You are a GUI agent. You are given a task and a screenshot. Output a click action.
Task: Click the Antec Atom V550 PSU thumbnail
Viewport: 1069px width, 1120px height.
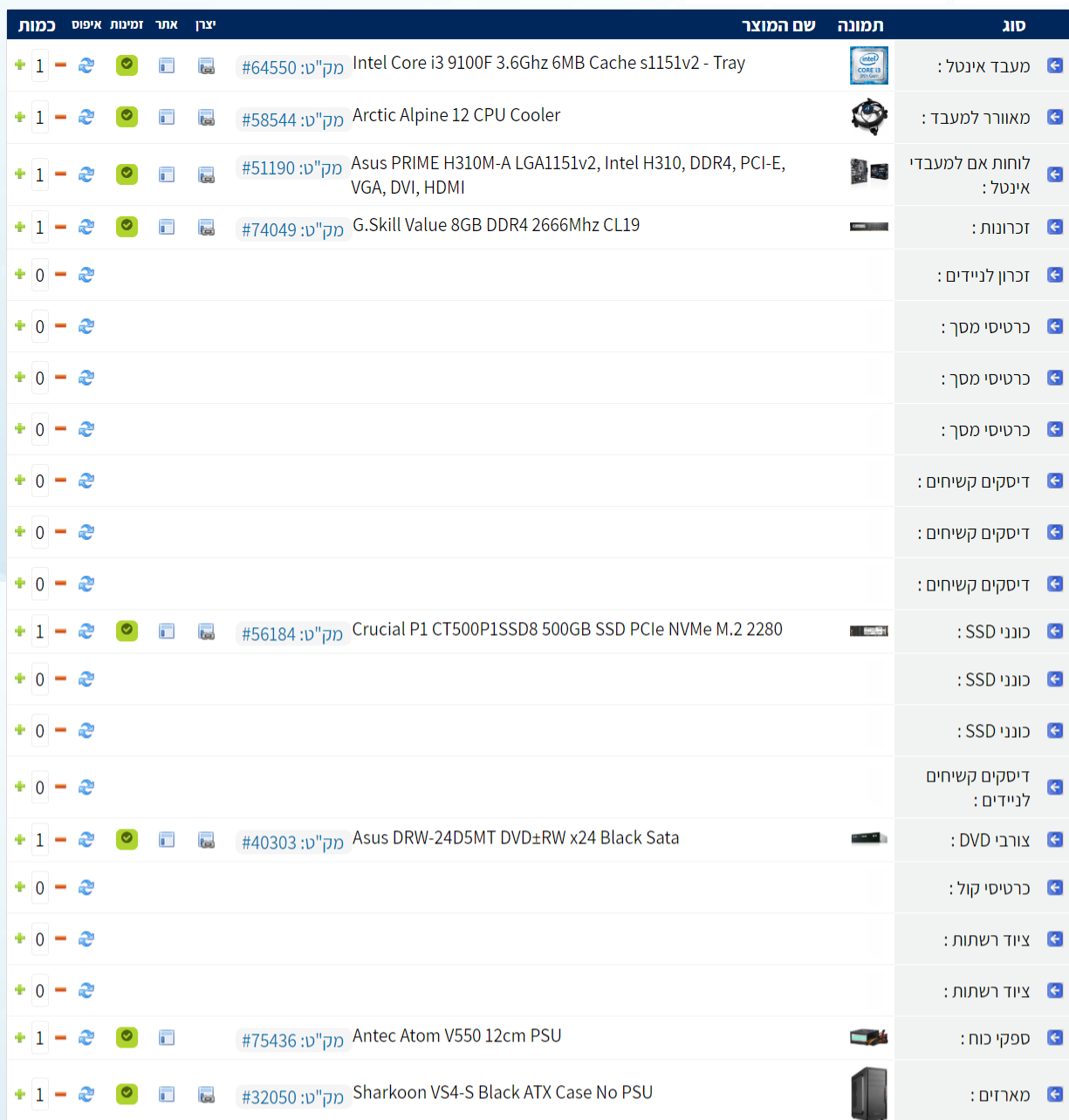pos(869,1037)
